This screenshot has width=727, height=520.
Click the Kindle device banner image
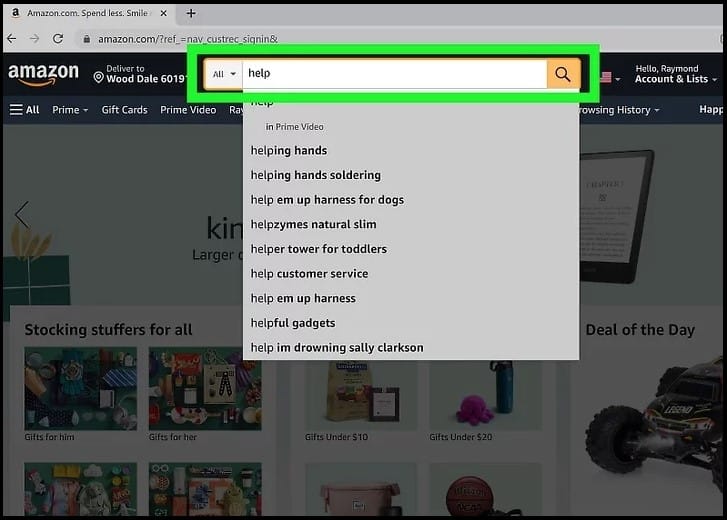617,216
